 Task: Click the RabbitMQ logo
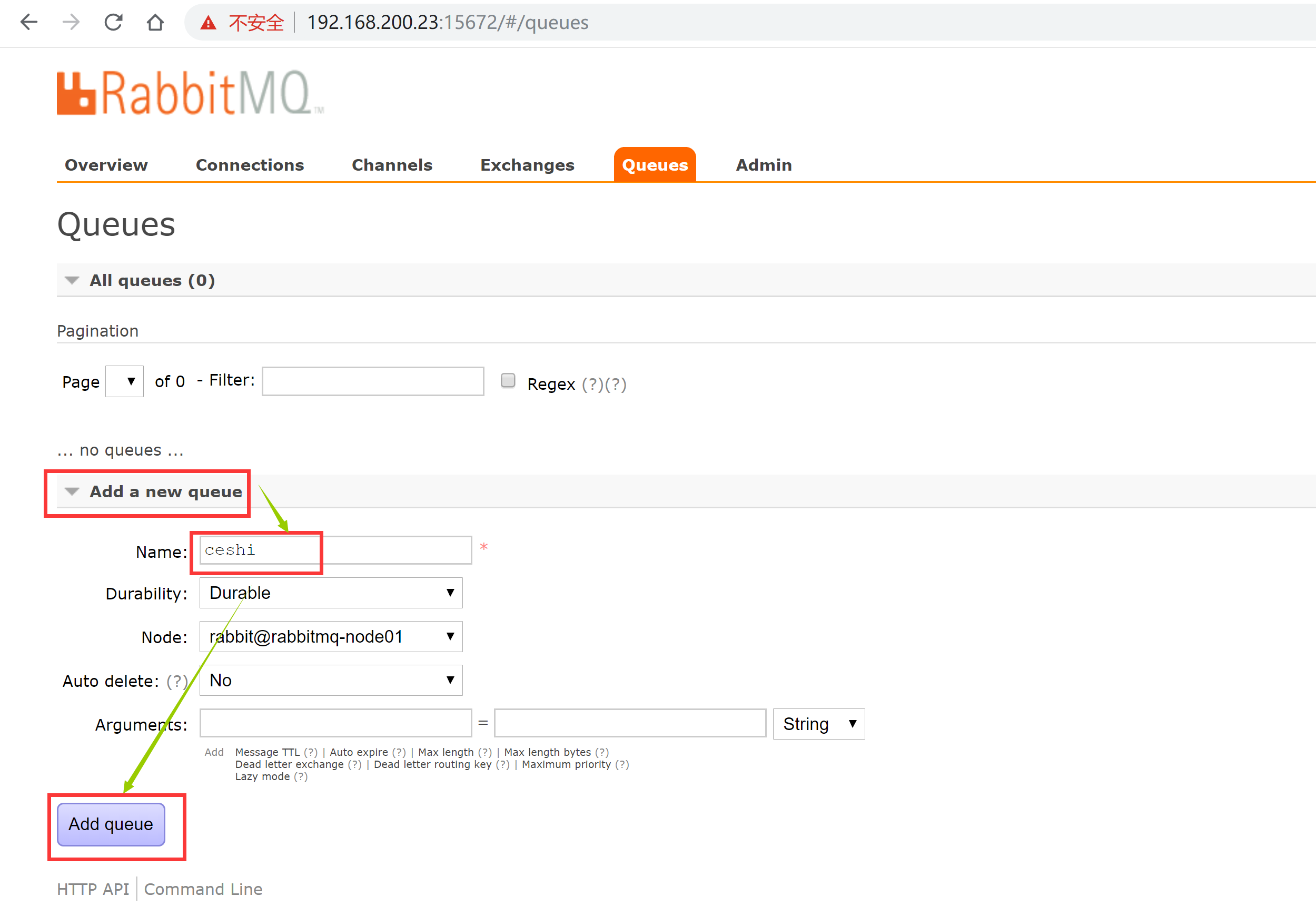point(190,93)
